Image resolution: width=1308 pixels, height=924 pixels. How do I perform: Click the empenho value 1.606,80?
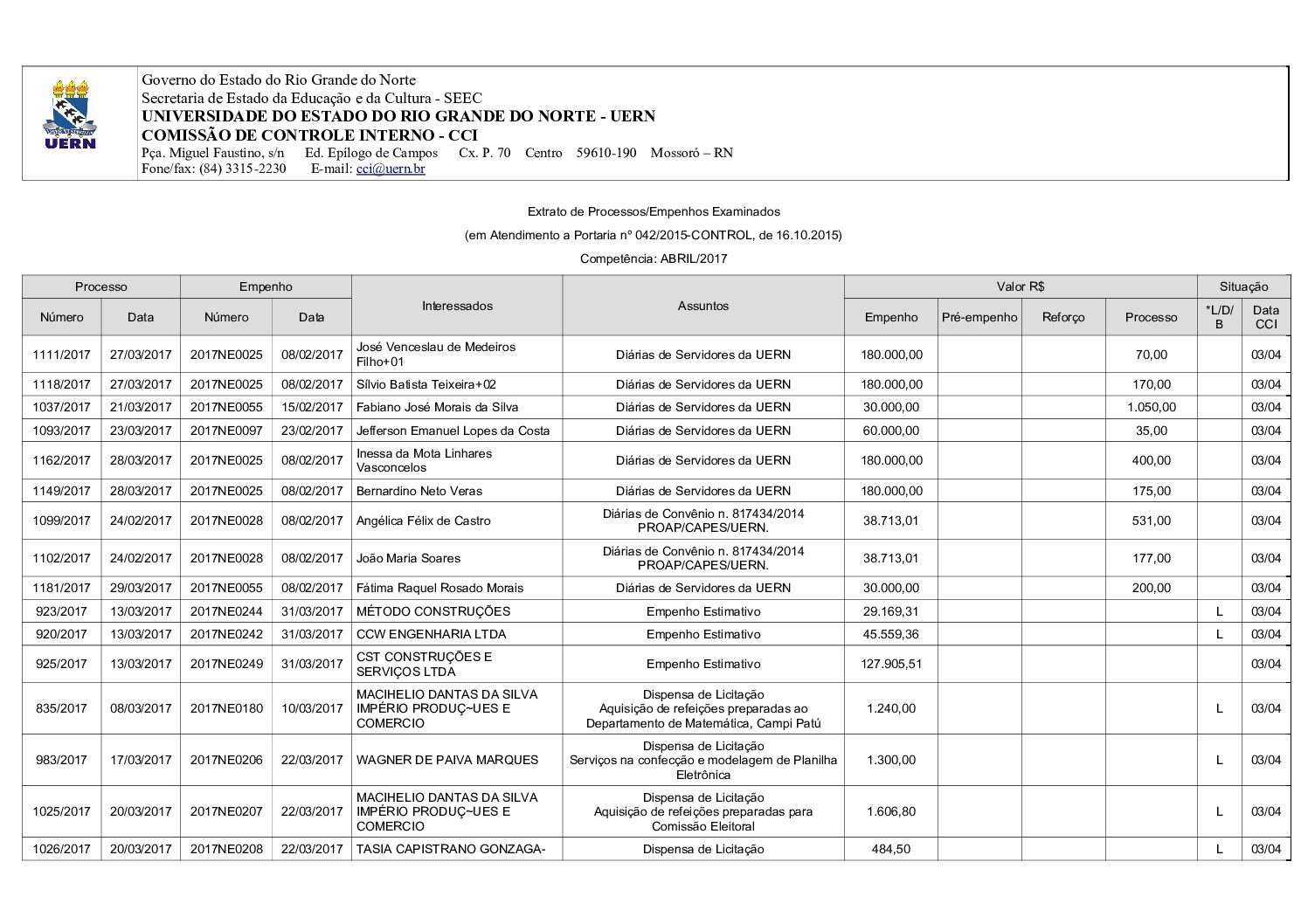click(x=891, y=811)
